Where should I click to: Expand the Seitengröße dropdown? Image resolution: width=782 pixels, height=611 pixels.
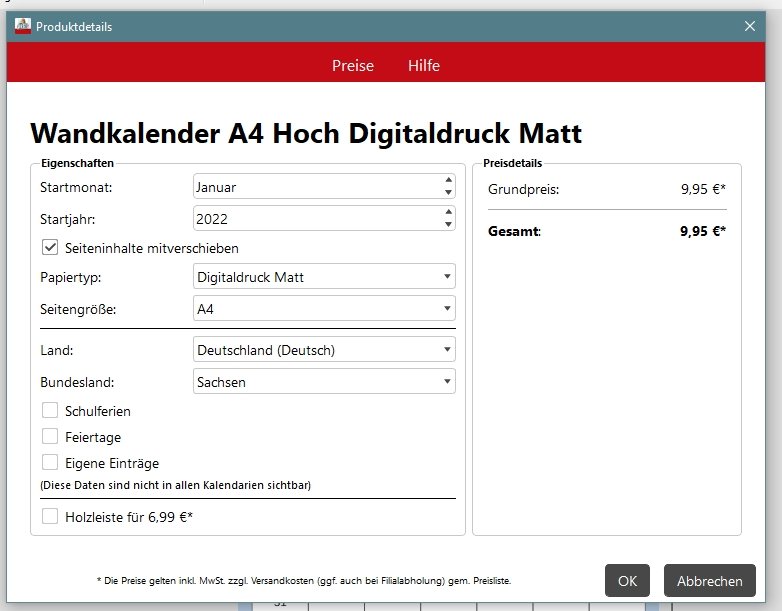pos(323,309)
